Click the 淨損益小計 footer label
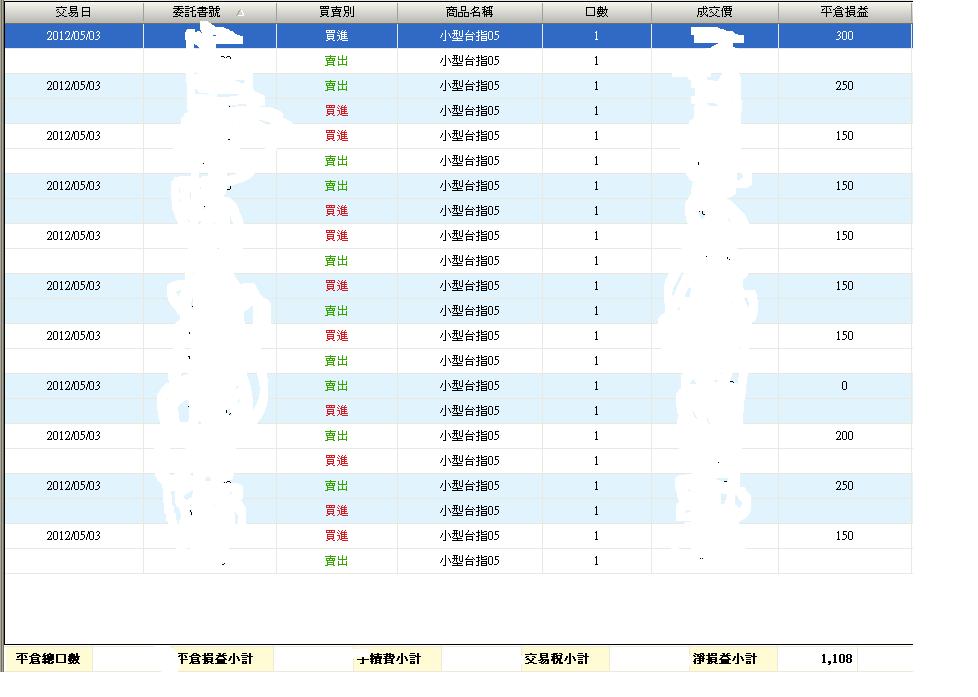Viewport: 978px width, 697px height. coord(724,658)
